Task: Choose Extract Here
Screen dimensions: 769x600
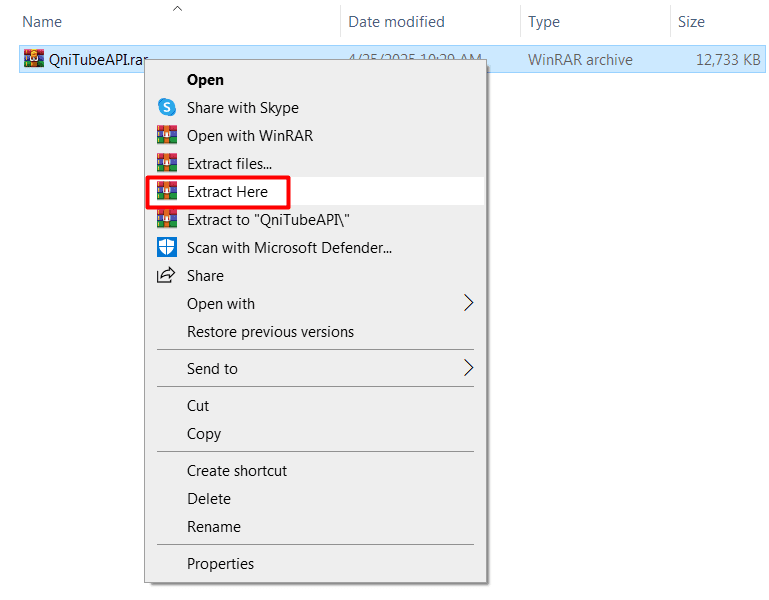Action: (x=314, y=191)
